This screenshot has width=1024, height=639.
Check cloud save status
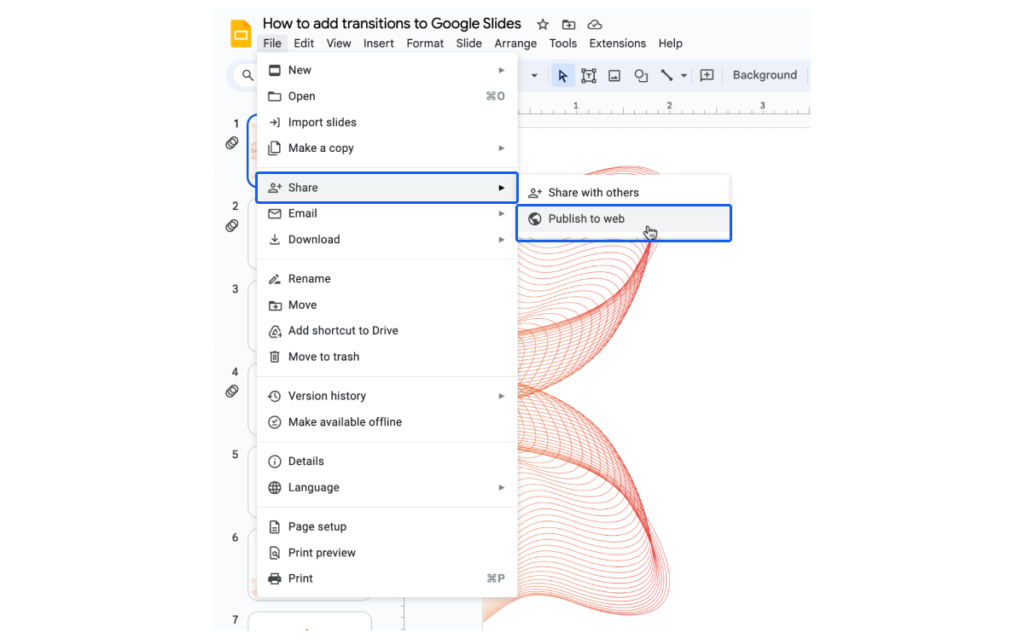(594, 23)
